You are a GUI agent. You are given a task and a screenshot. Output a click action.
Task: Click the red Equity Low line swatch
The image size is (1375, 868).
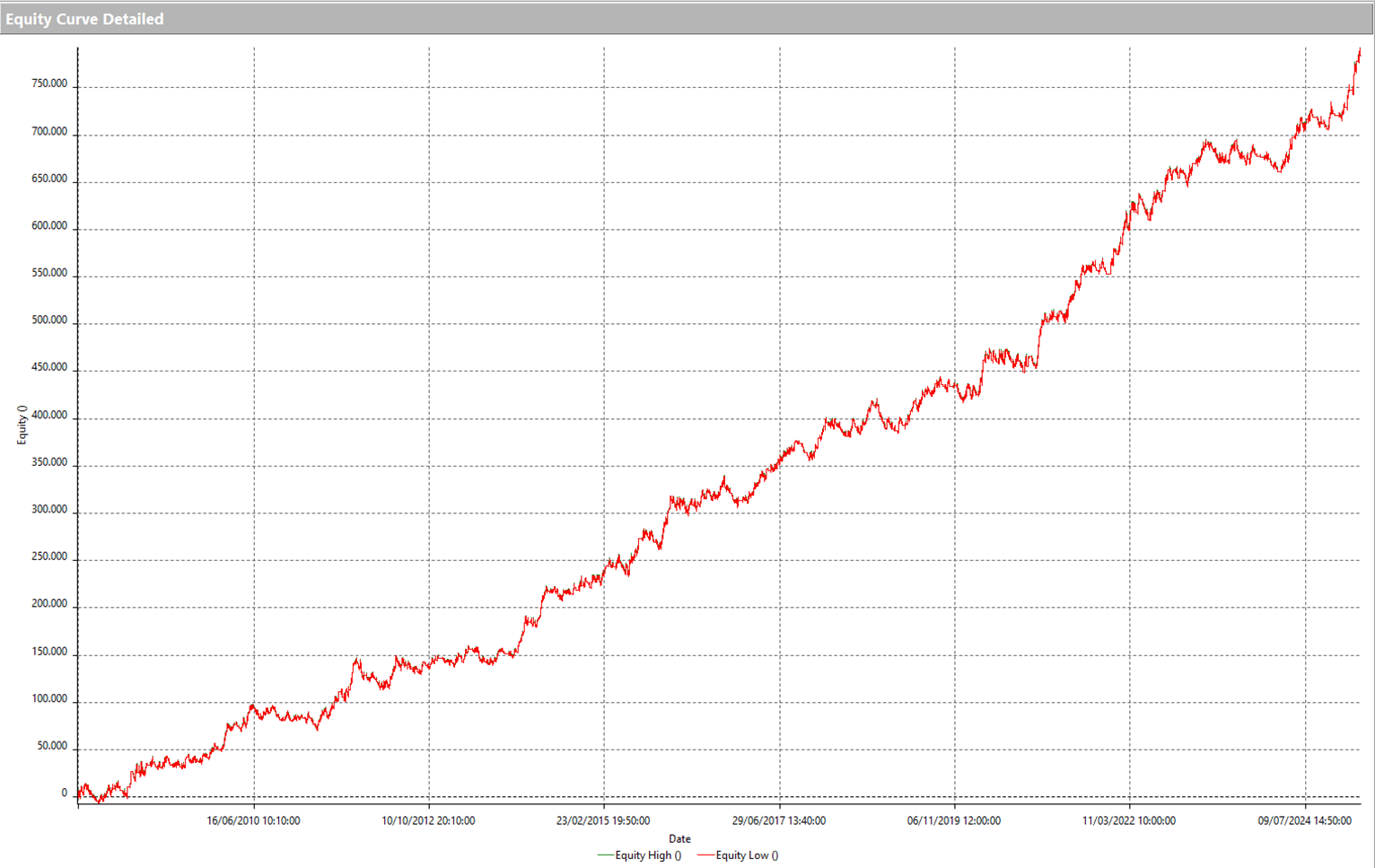[x=705, y=855]
